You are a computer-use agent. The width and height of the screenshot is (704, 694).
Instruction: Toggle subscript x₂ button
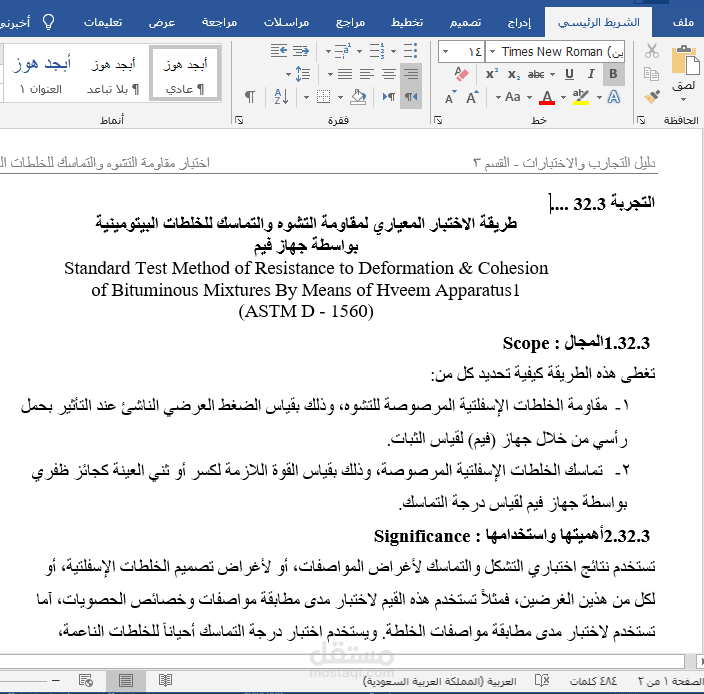514,74
